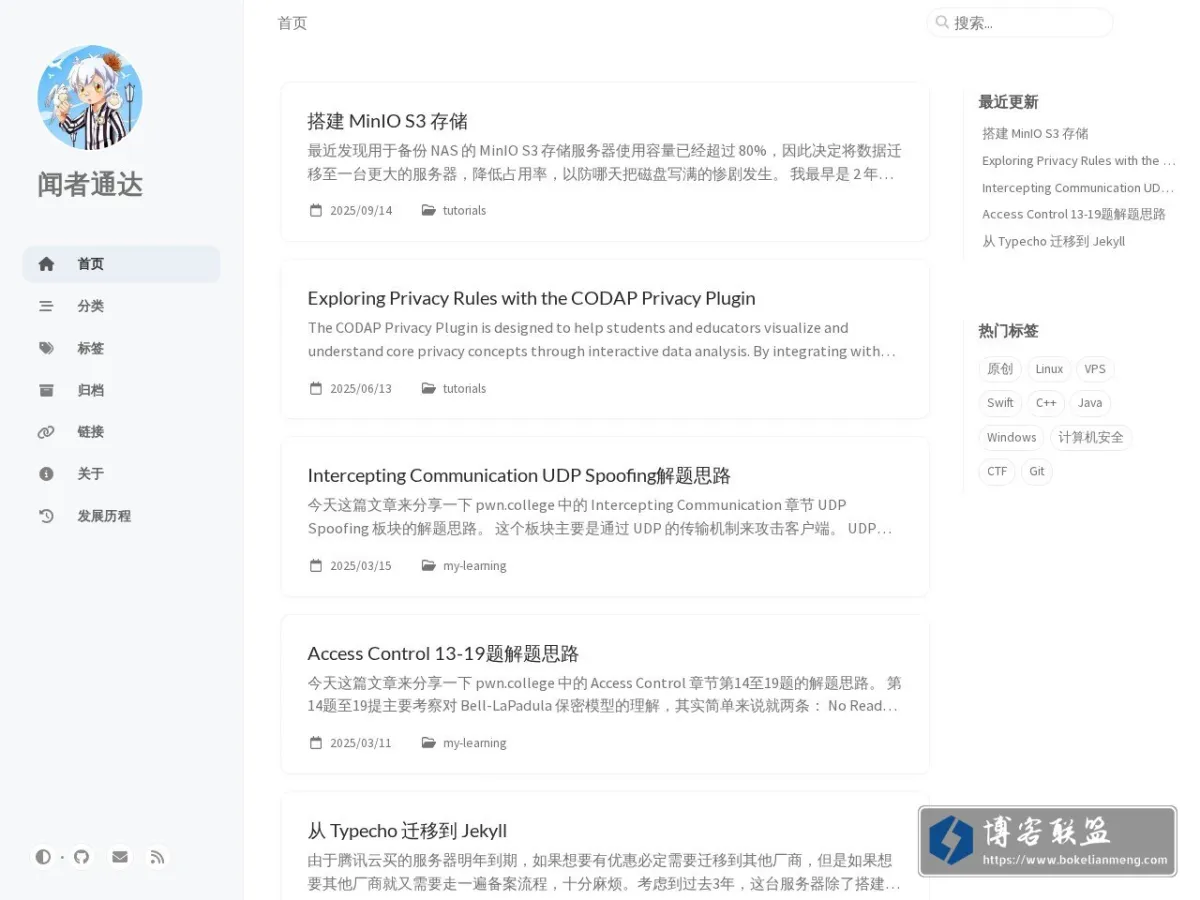Click the info circle icon in sidebar
This screenshot has height=900, width=1200.
coord(46,474)
